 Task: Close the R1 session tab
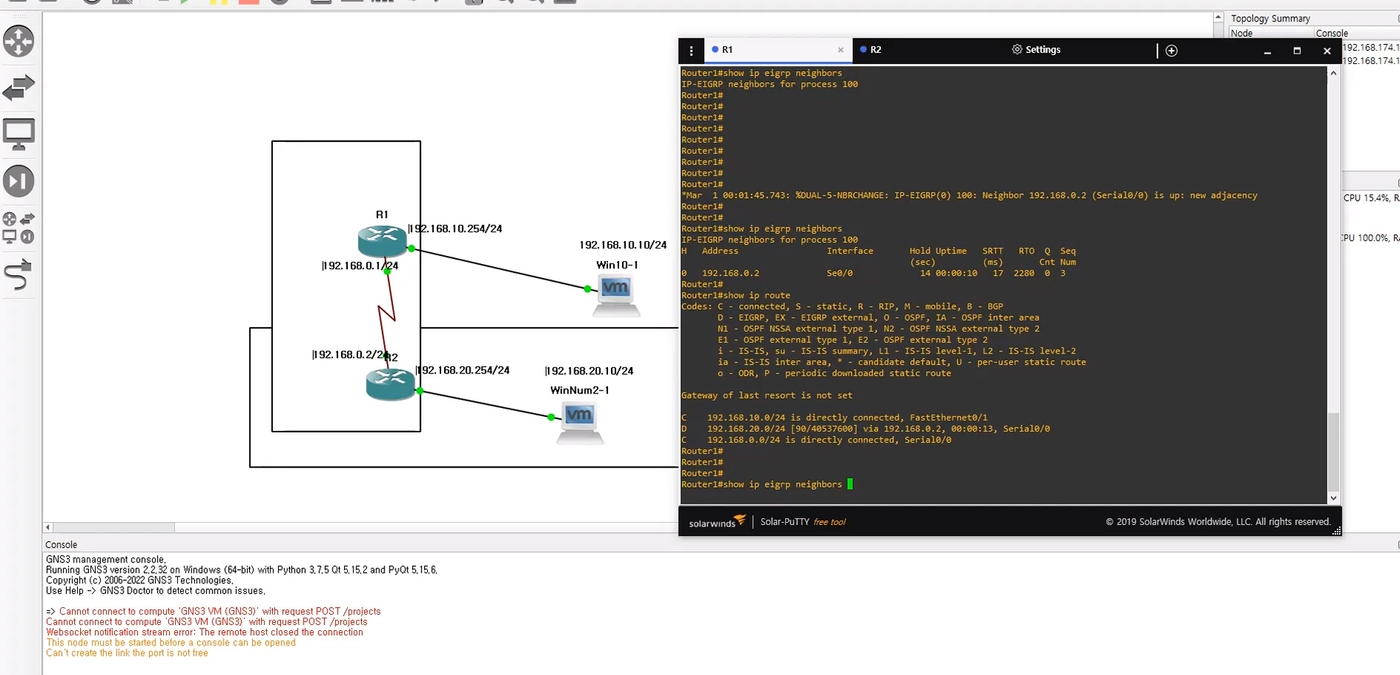pos(840,50)
